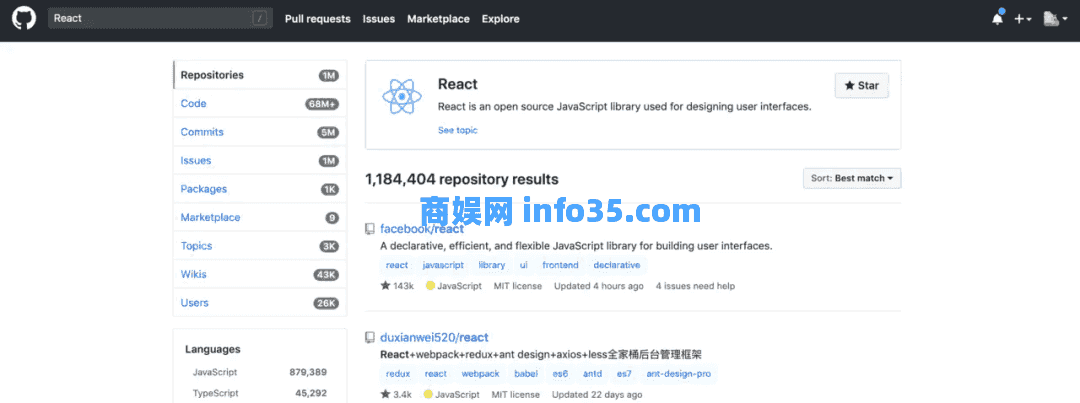The image size is (1080, 403).
Task: Click the 1,184,404 repository results heading
Action: [461, 180]
